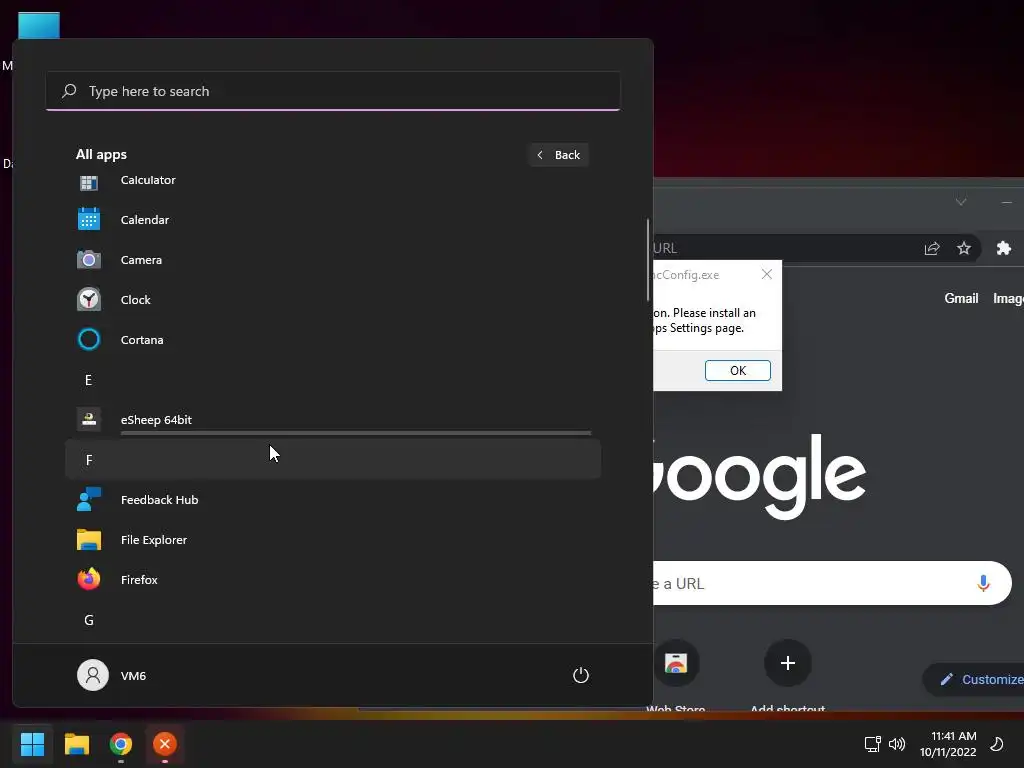Click Google search box in Chrome

(832, 583)
